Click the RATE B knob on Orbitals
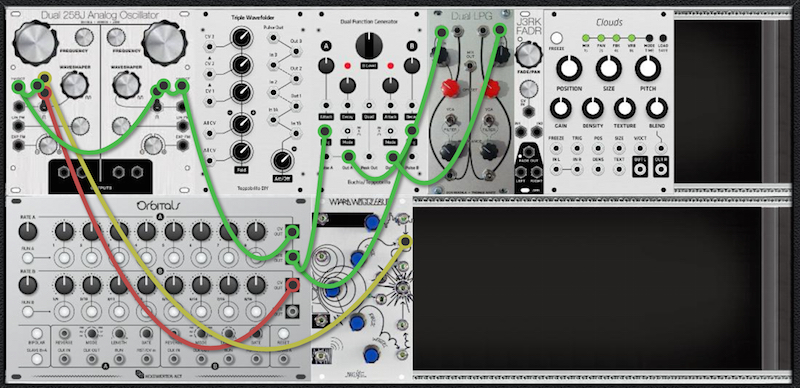Image resolution: width=800 pixels, height=388 pixels. (x=28, y=285)
